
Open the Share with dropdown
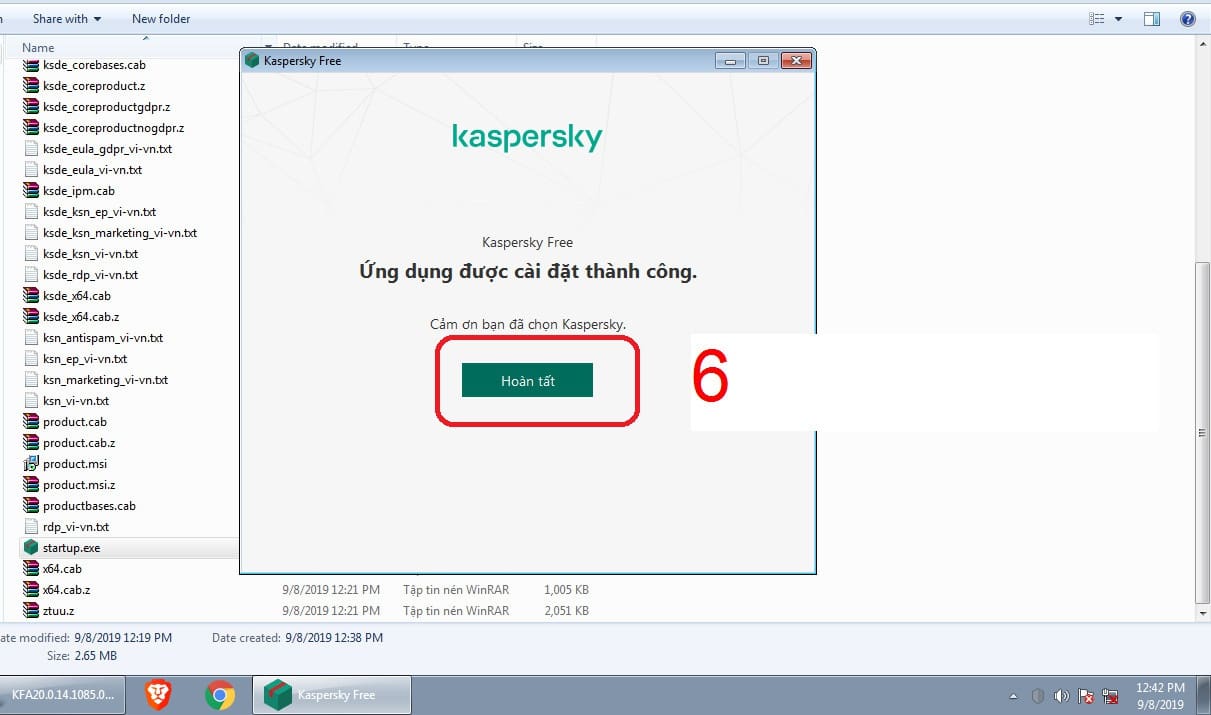point(66,19)
